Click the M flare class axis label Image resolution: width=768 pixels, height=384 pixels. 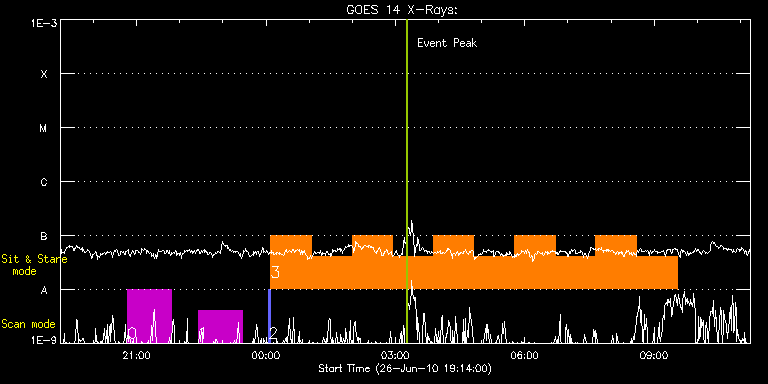(x=44, y=128)
